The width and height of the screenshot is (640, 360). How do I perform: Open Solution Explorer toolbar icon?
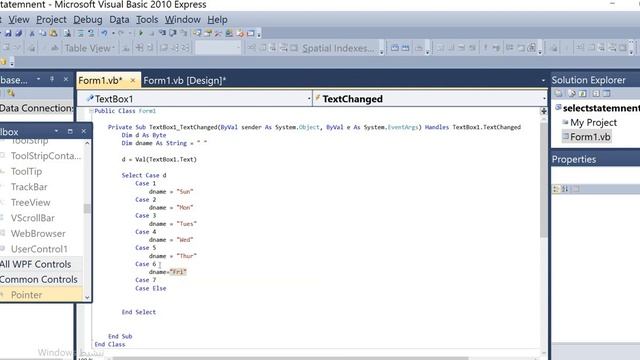click(x=197, y=33)
